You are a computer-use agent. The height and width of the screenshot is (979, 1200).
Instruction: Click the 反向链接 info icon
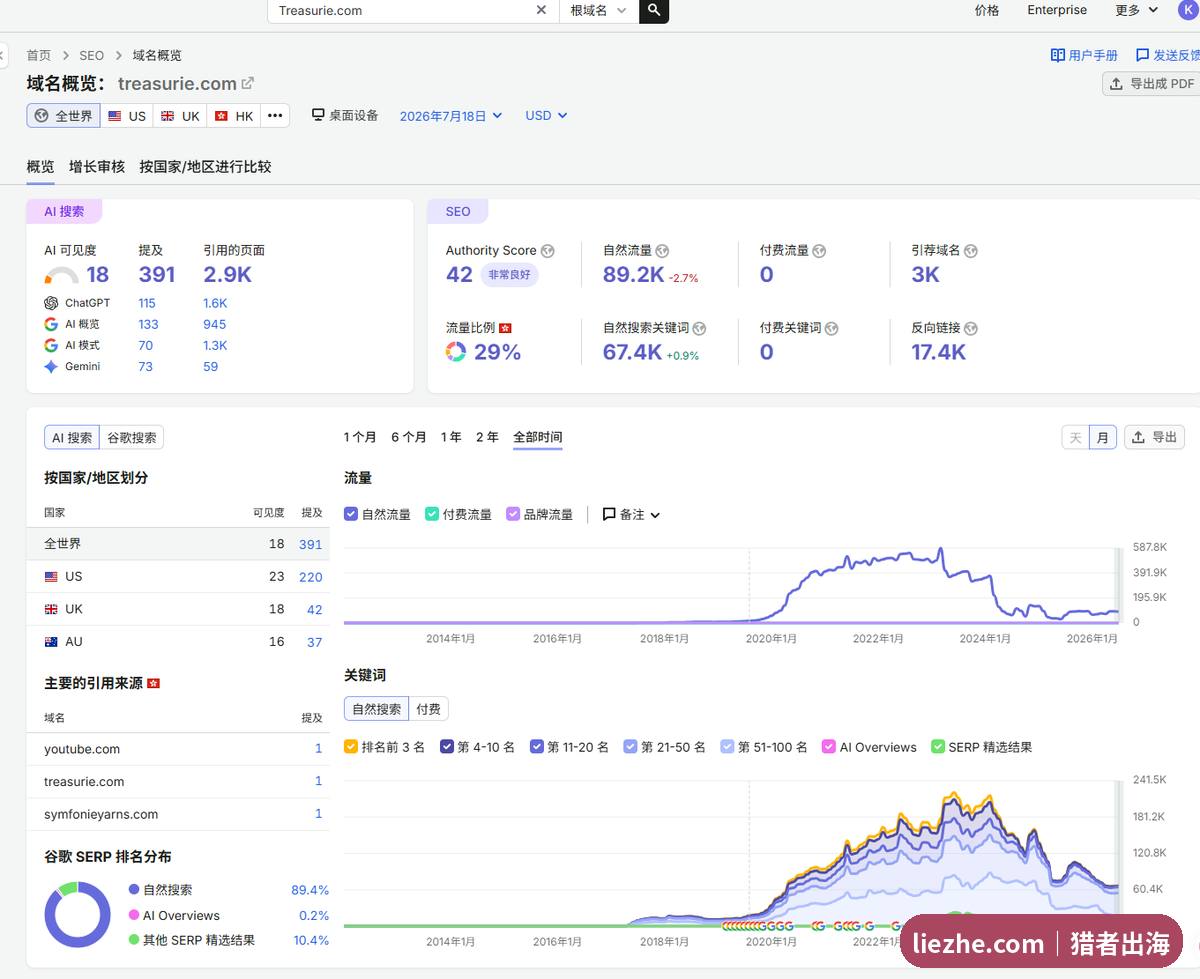click(970, 328)
